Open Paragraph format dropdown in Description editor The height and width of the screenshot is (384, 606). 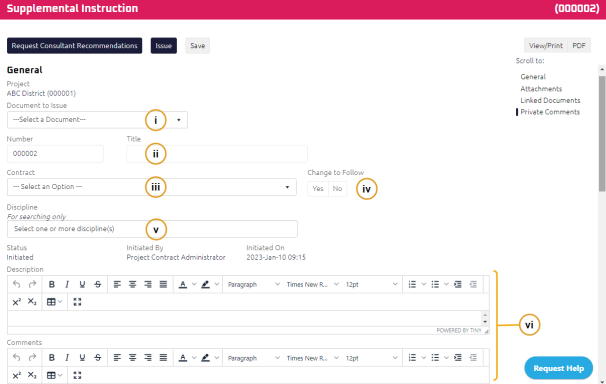[253, 284]
